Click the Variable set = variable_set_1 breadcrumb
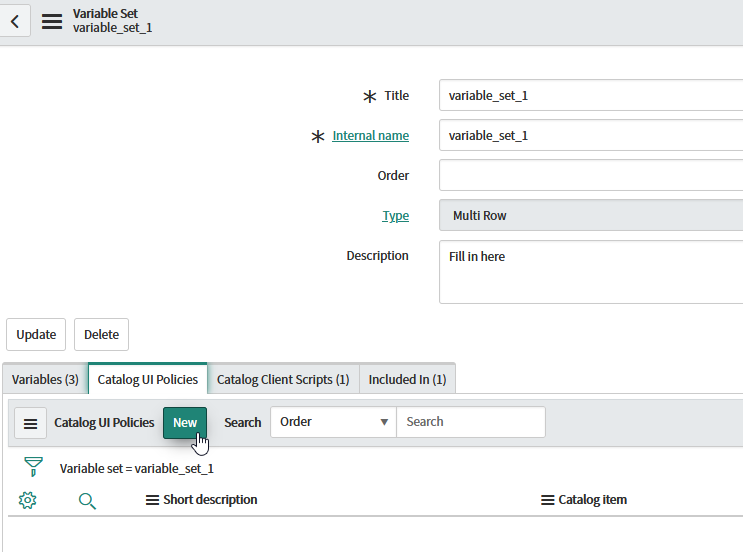Viewport: 743px width, 552px height. pos(137,468)
